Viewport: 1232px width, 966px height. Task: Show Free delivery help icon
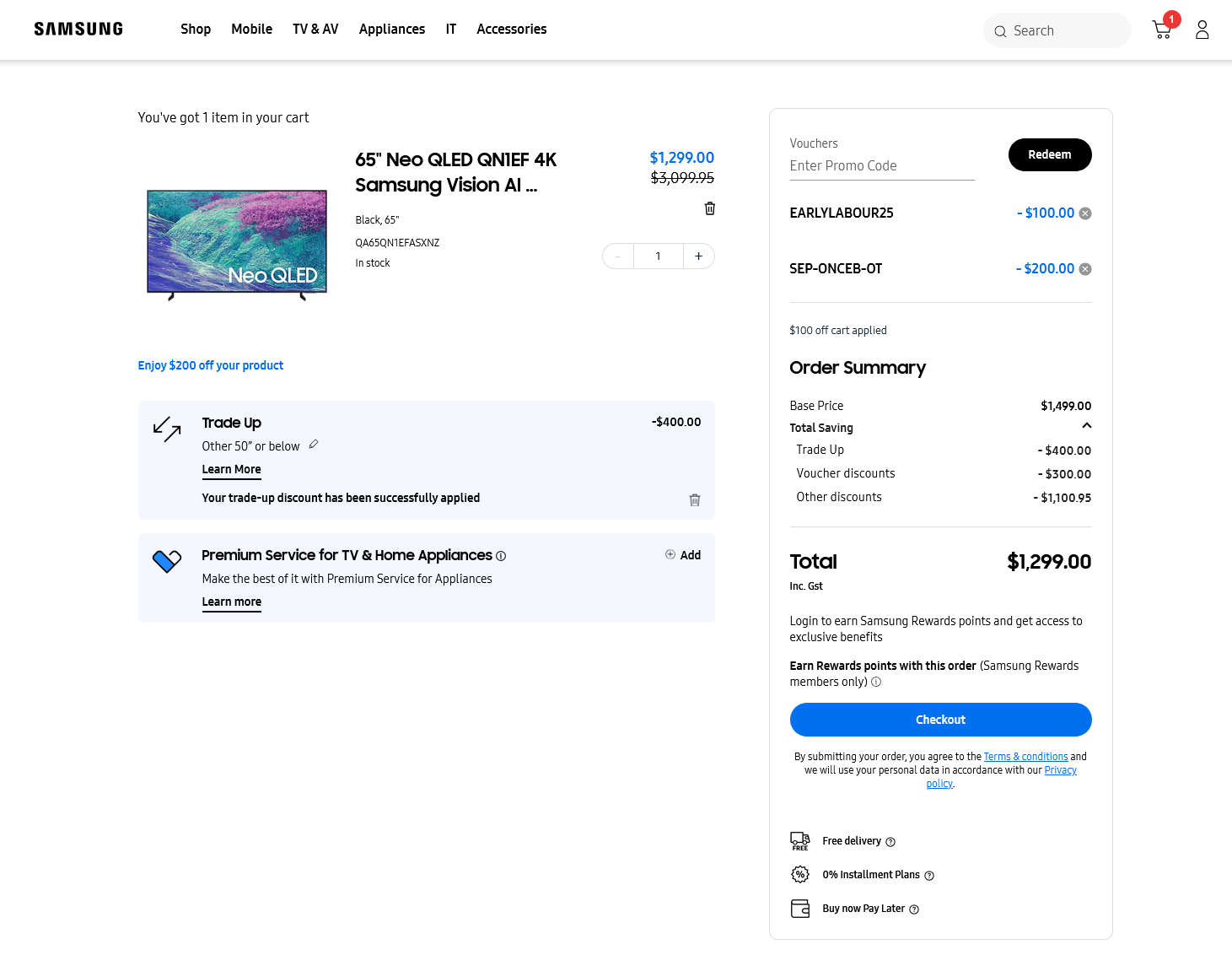point(890,842)
